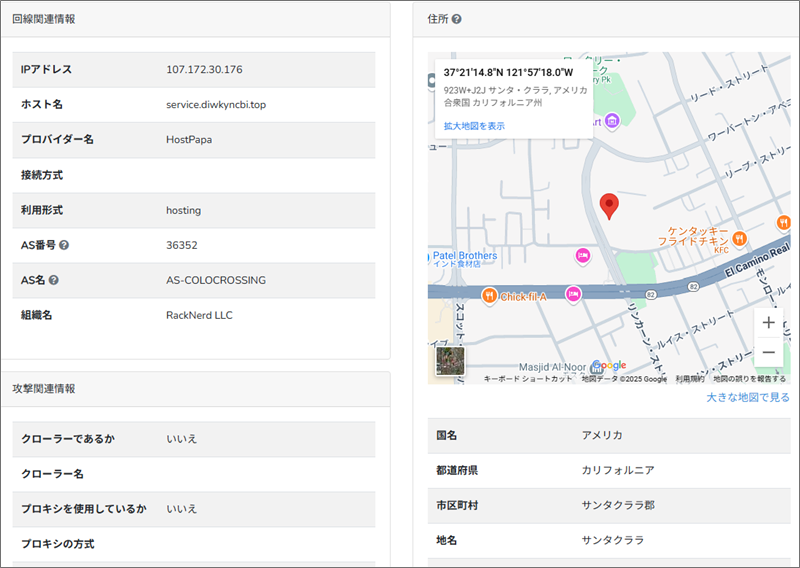Click 地図の誤りを報告する link
Screen dimensions: 800x568
pyautogui.click(x=748, y=379)
